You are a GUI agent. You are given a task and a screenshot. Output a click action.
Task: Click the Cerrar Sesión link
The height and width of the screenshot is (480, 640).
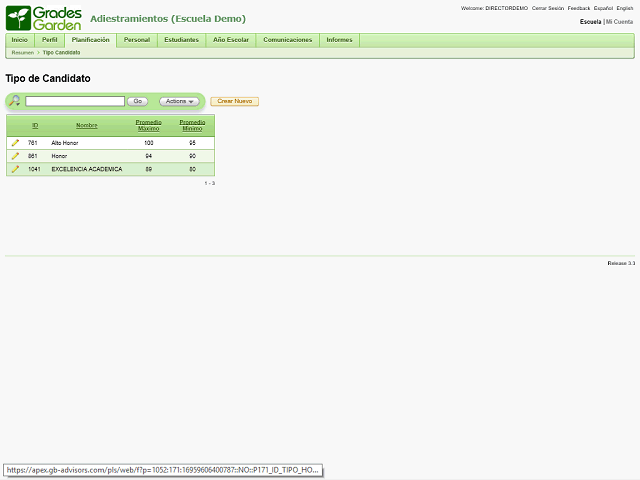547,8
